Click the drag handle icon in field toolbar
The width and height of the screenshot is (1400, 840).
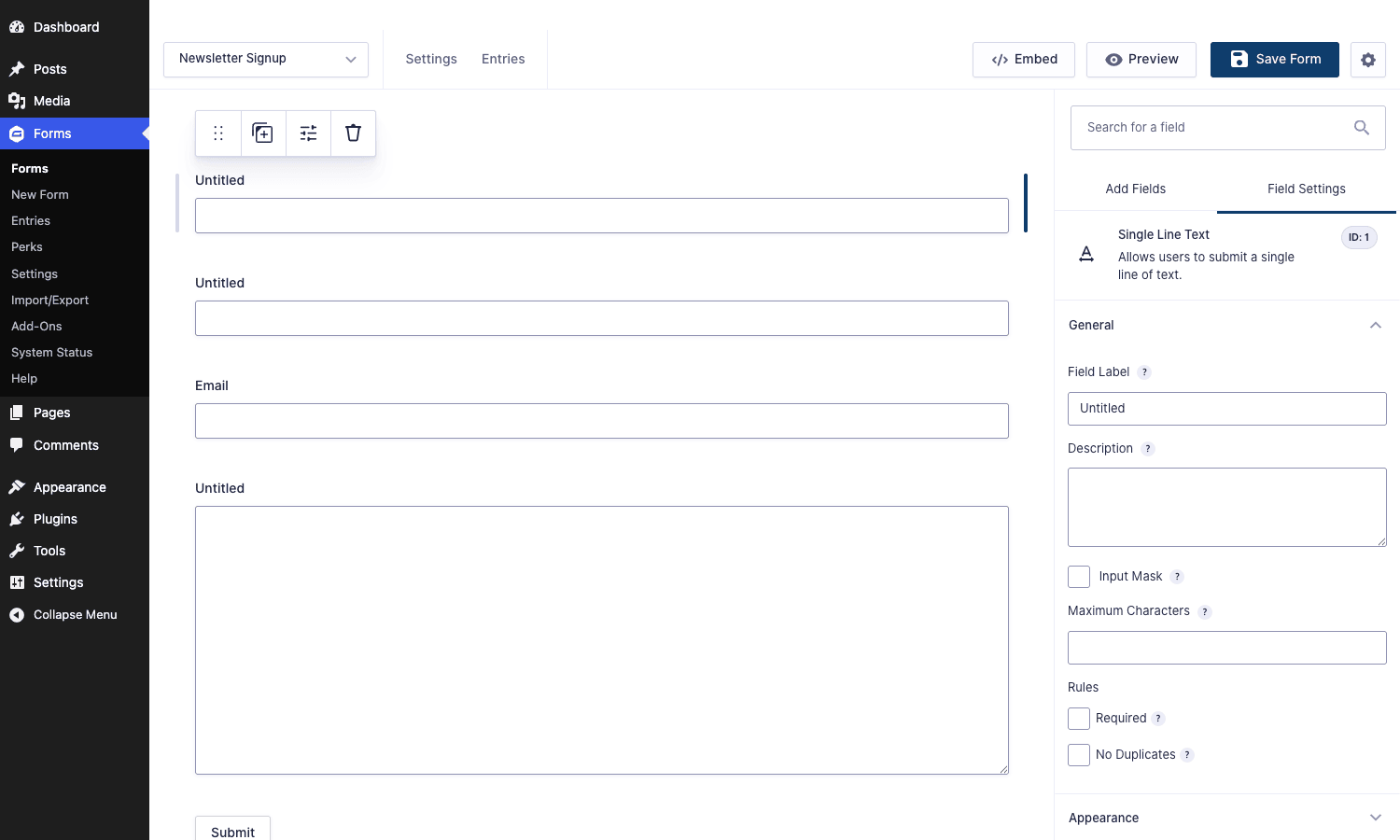[218, 133]
